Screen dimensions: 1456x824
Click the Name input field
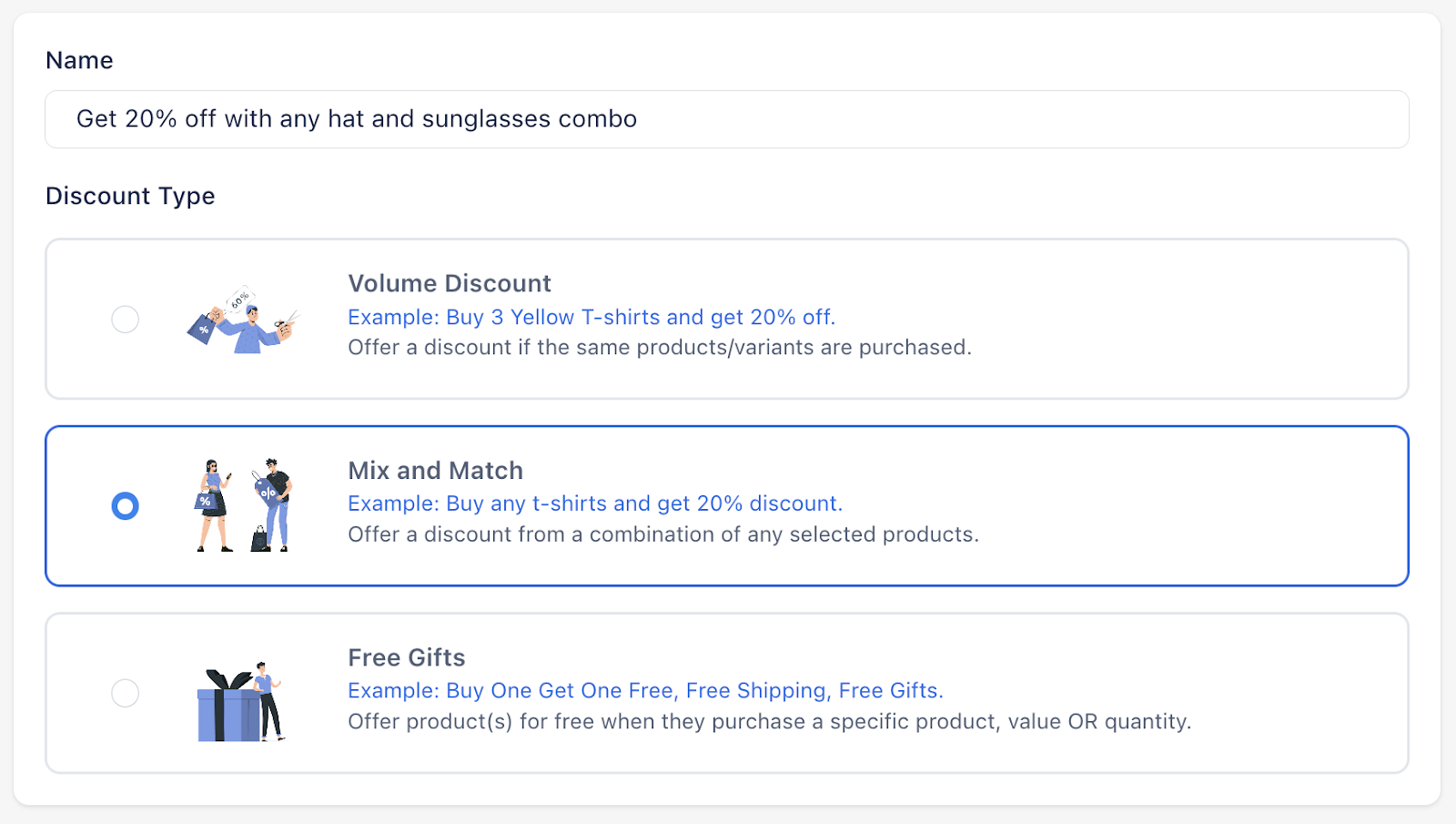pyautogui.click(x=726, y=119)
